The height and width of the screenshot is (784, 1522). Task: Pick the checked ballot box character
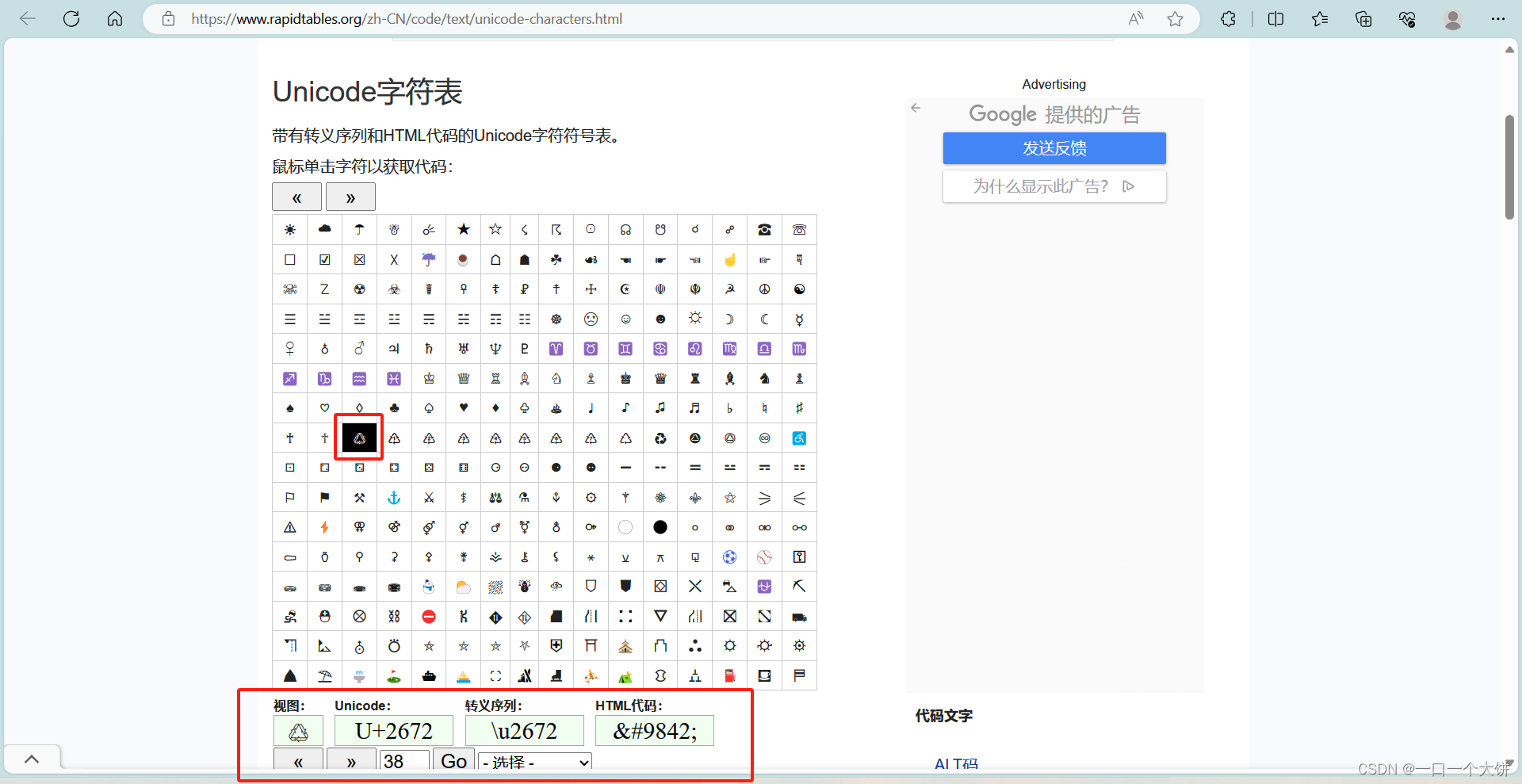(325, 259)
